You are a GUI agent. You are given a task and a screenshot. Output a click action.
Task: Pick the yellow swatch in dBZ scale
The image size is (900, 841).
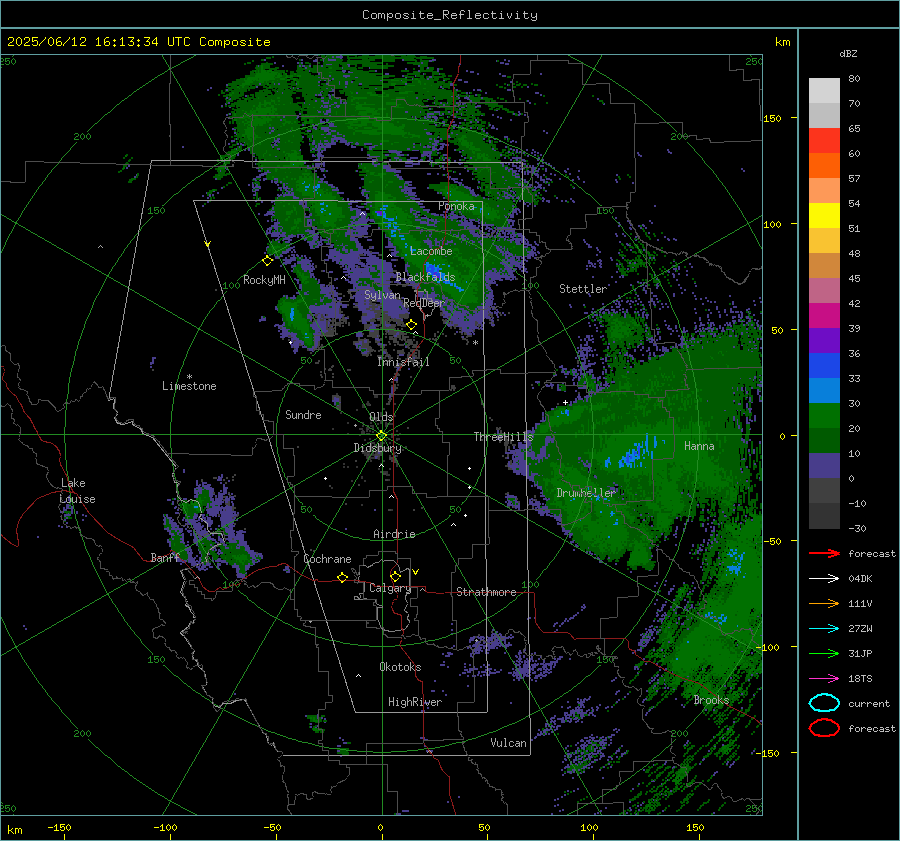click(x=824, y=216)
